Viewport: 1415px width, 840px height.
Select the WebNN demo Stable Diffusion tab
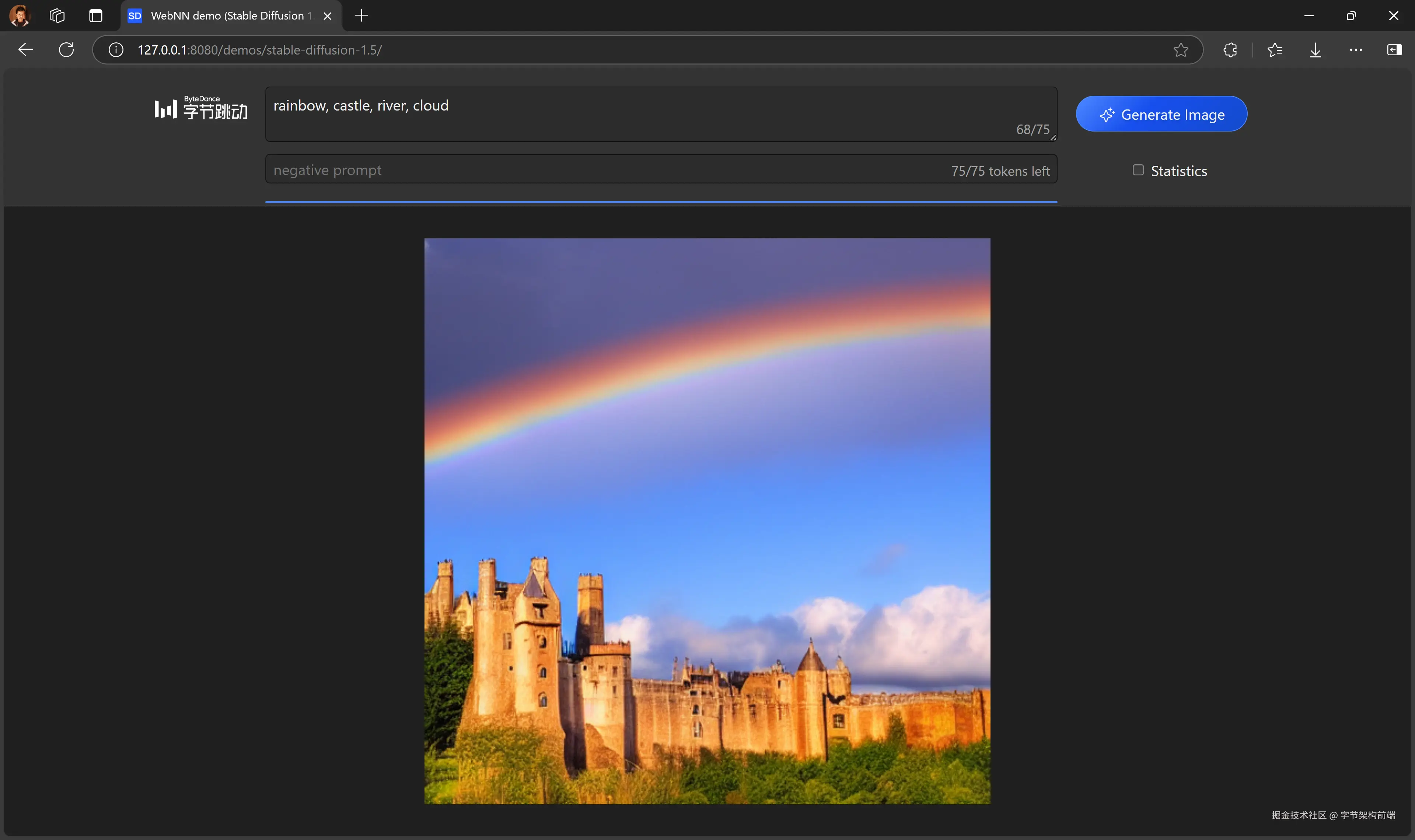226,16
